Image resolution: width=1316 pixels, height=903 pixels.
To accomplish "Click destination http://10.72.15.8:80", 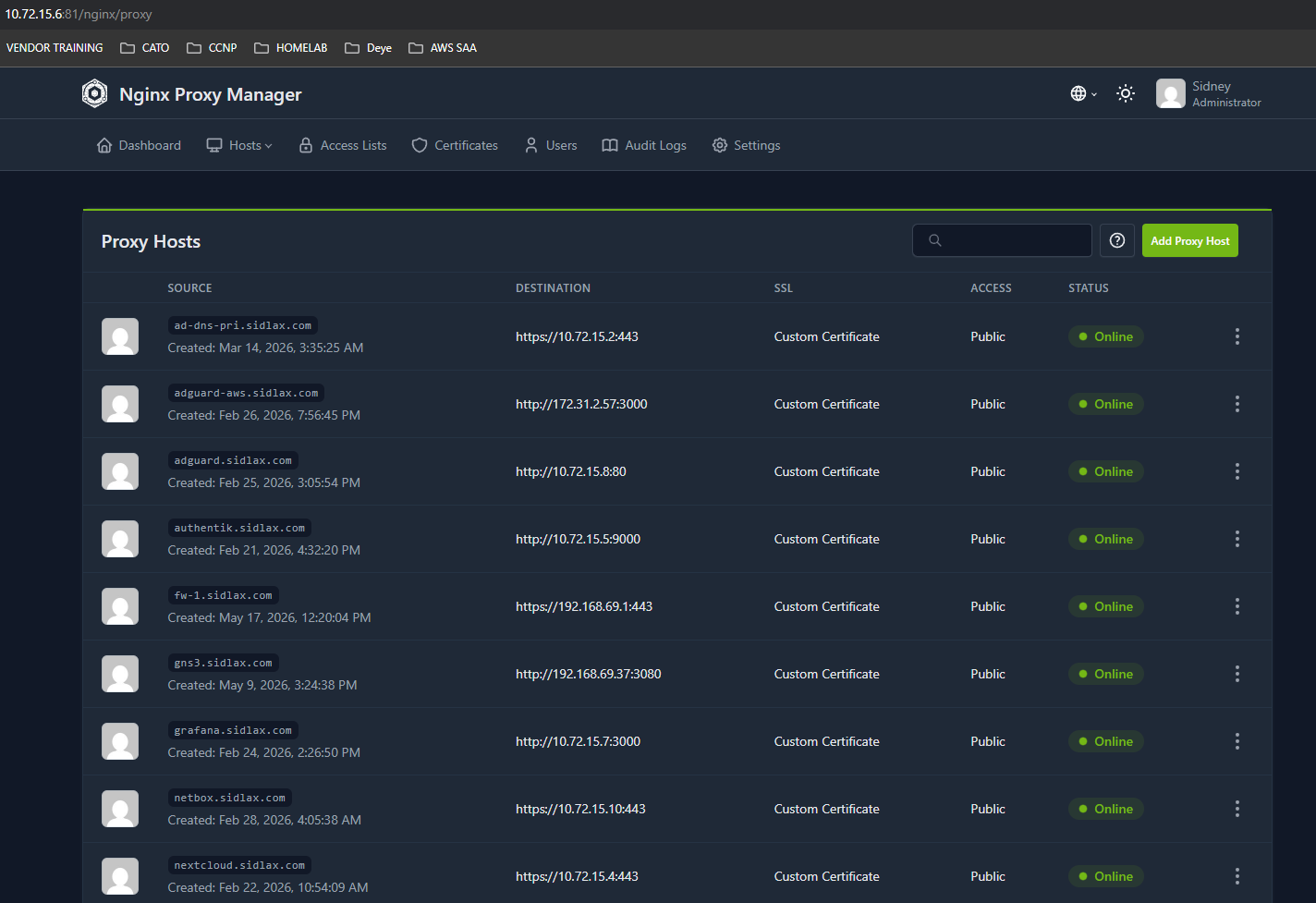I will point(571,471).
